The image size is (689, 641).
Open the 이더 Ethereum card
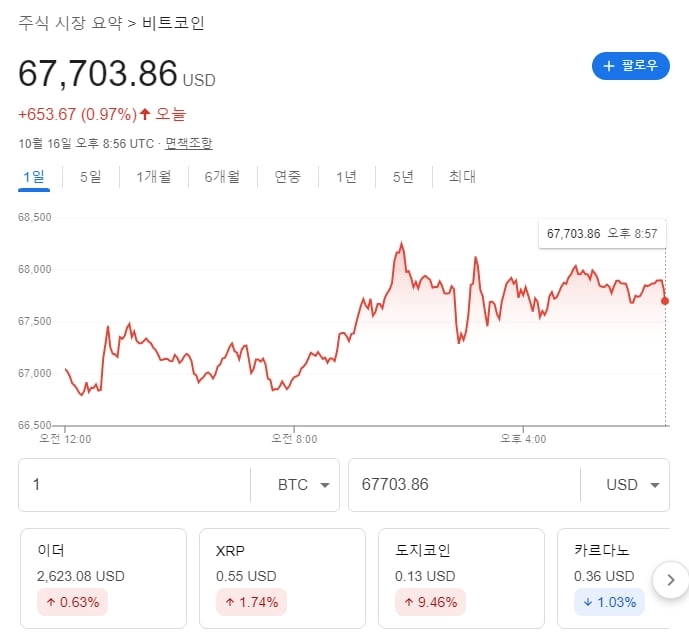click(x=104, y=578)
